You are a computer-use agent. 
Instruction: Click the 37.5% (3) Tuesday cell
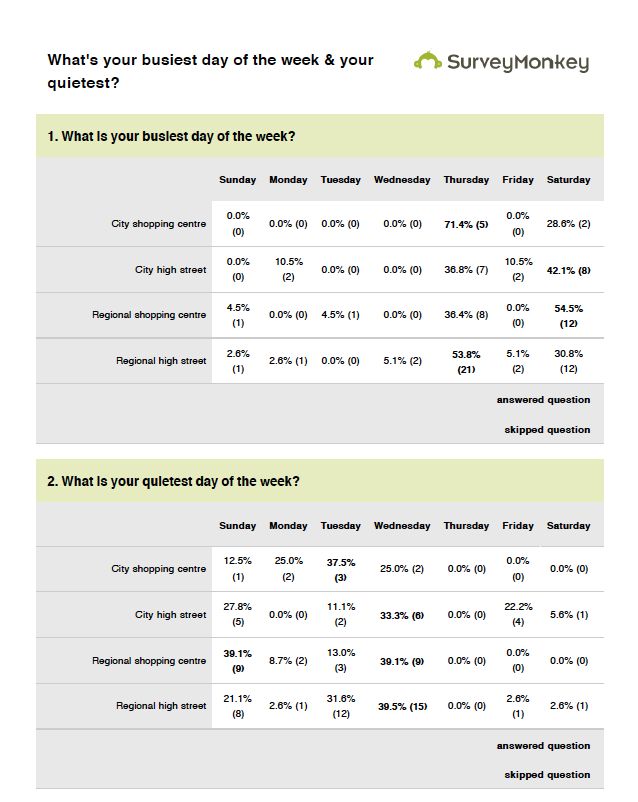(x=340, y=570)
